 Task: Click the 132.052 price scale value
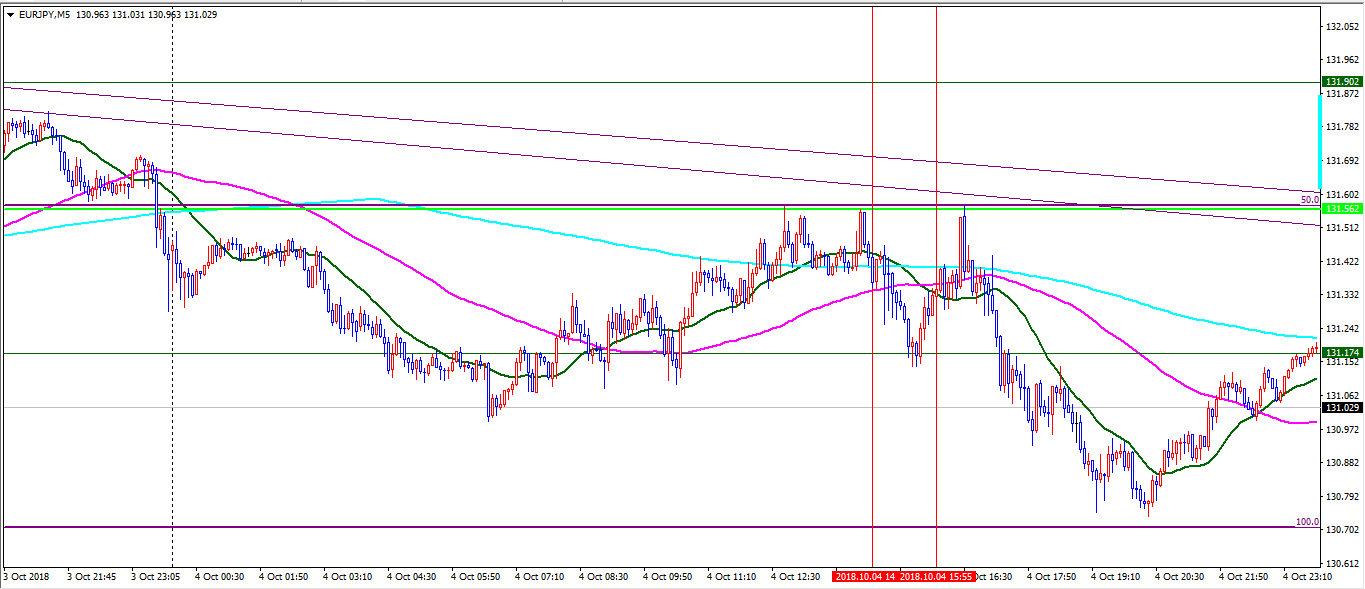1342,27
